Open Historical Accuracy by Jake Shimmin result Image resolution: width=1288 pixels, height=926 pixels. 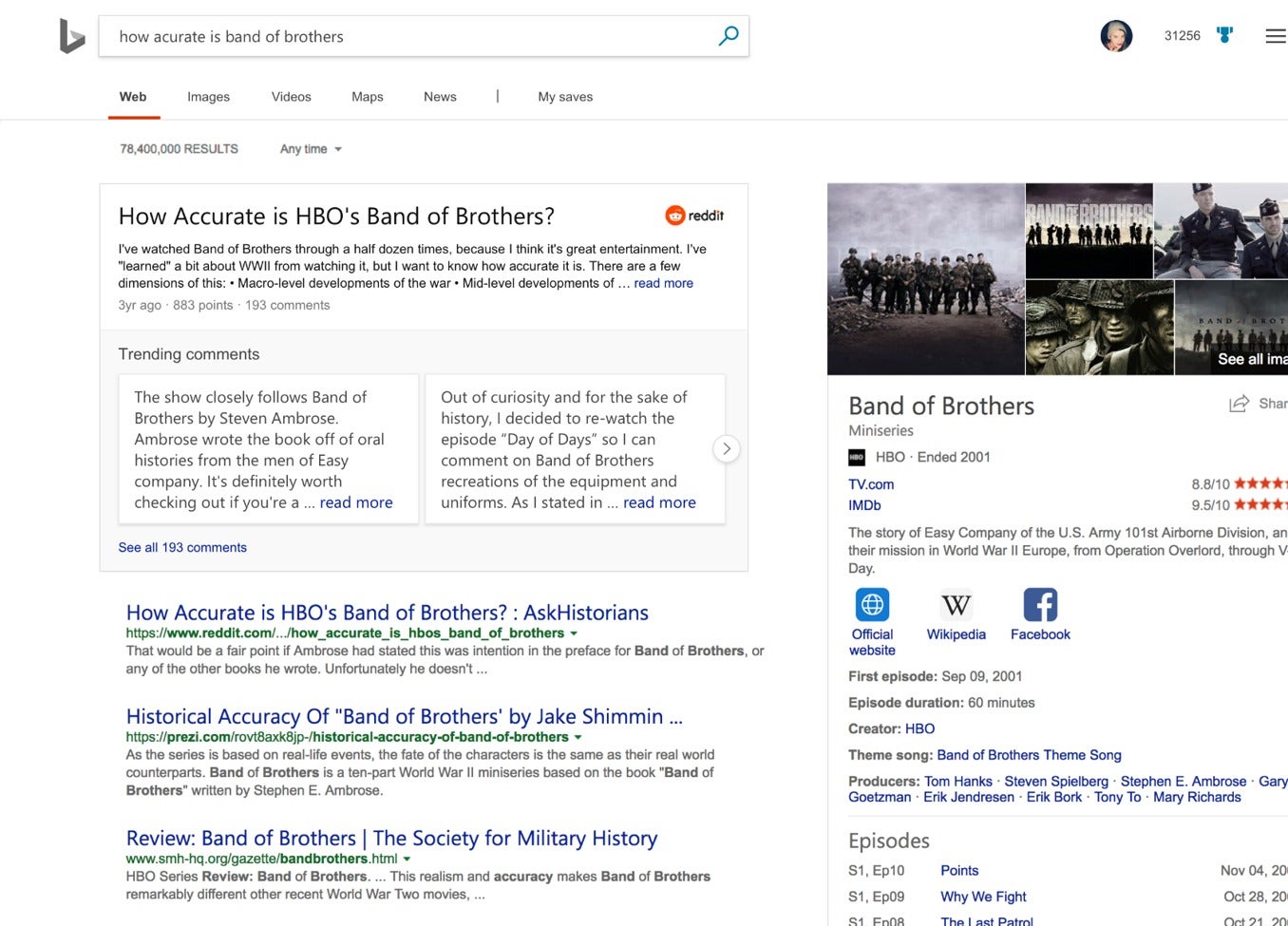pos(405,716)
